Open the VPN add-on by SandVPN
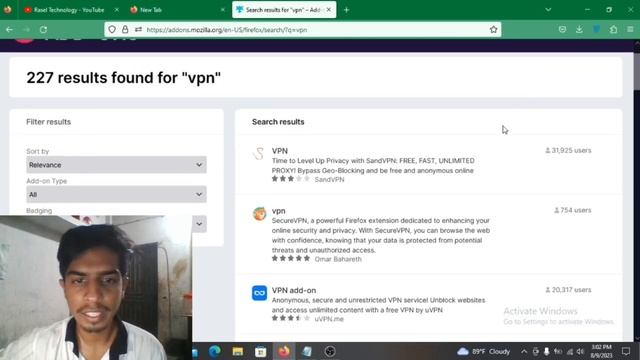Screen dimensions: 640x360 pos(280,151)
